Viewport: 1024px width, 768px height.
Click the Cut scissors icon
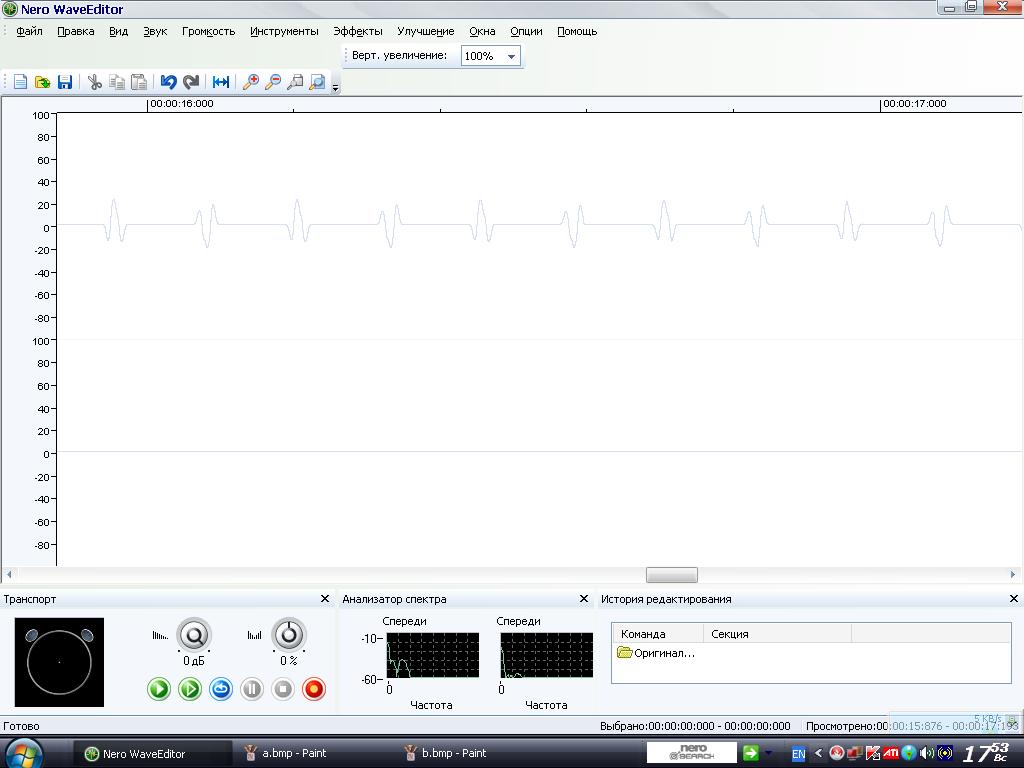click(x=95, y=82)
